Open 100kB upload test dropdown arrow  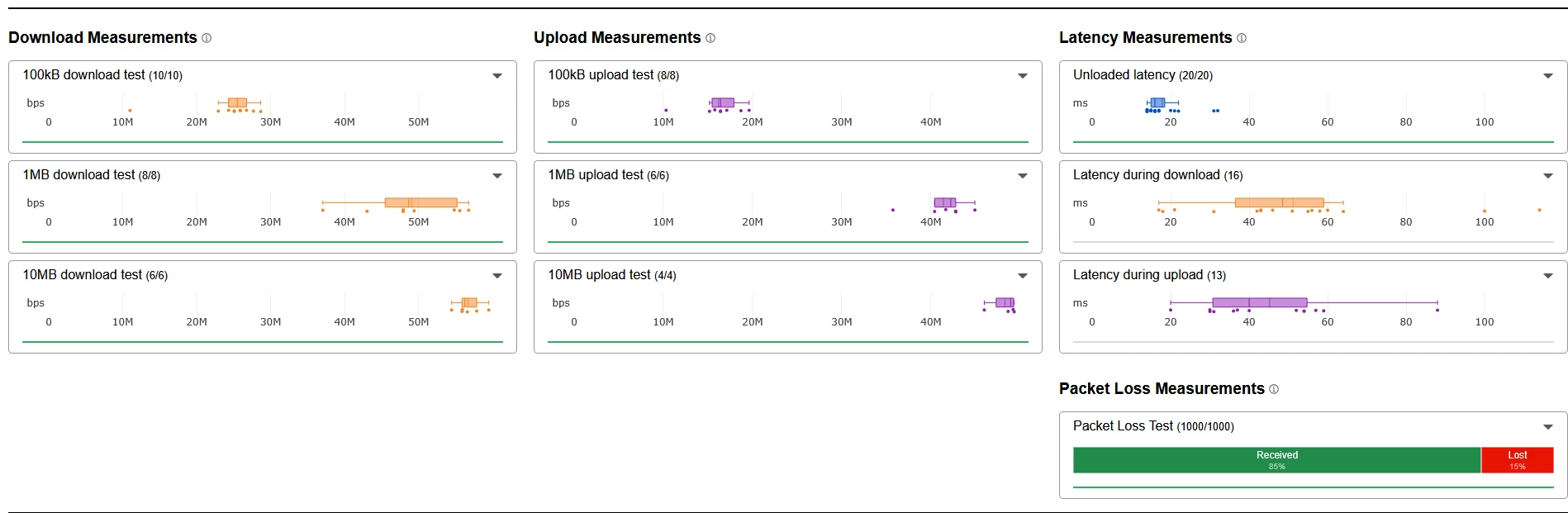pos(1023,76)
